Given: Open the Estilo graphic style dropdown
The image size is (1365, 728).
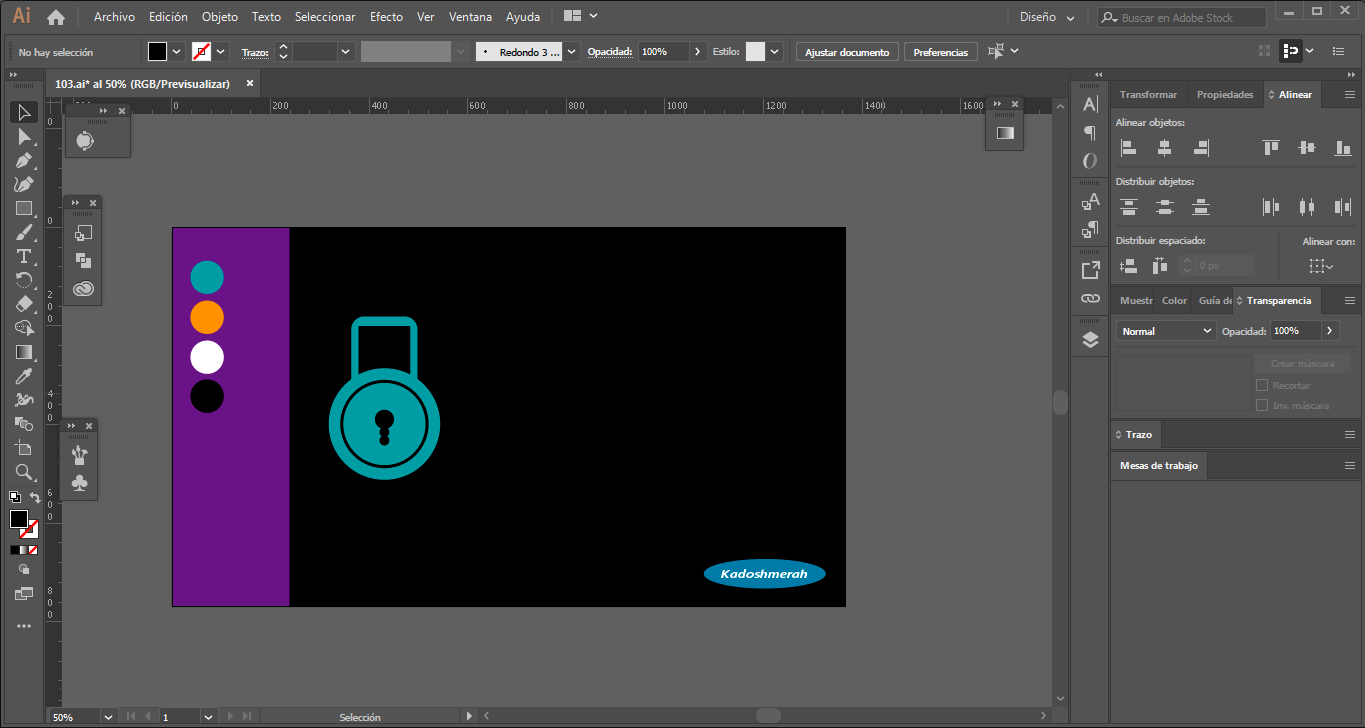Looking at the screenshot, I should [774, 51].
